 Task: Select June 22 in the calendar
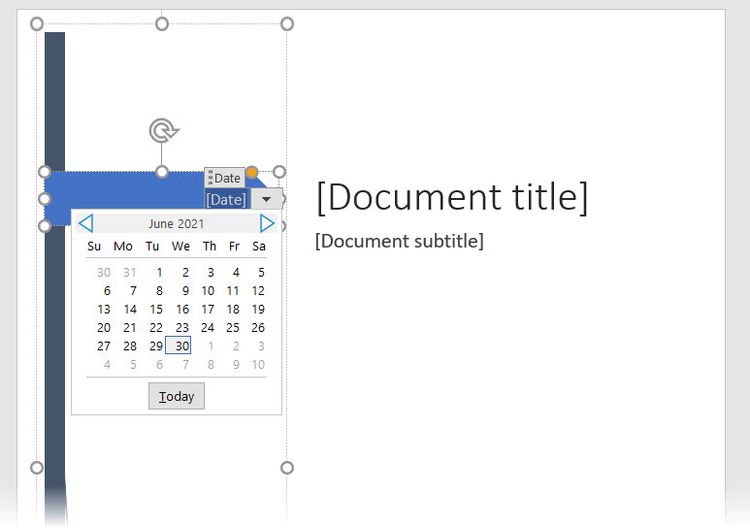156,328
